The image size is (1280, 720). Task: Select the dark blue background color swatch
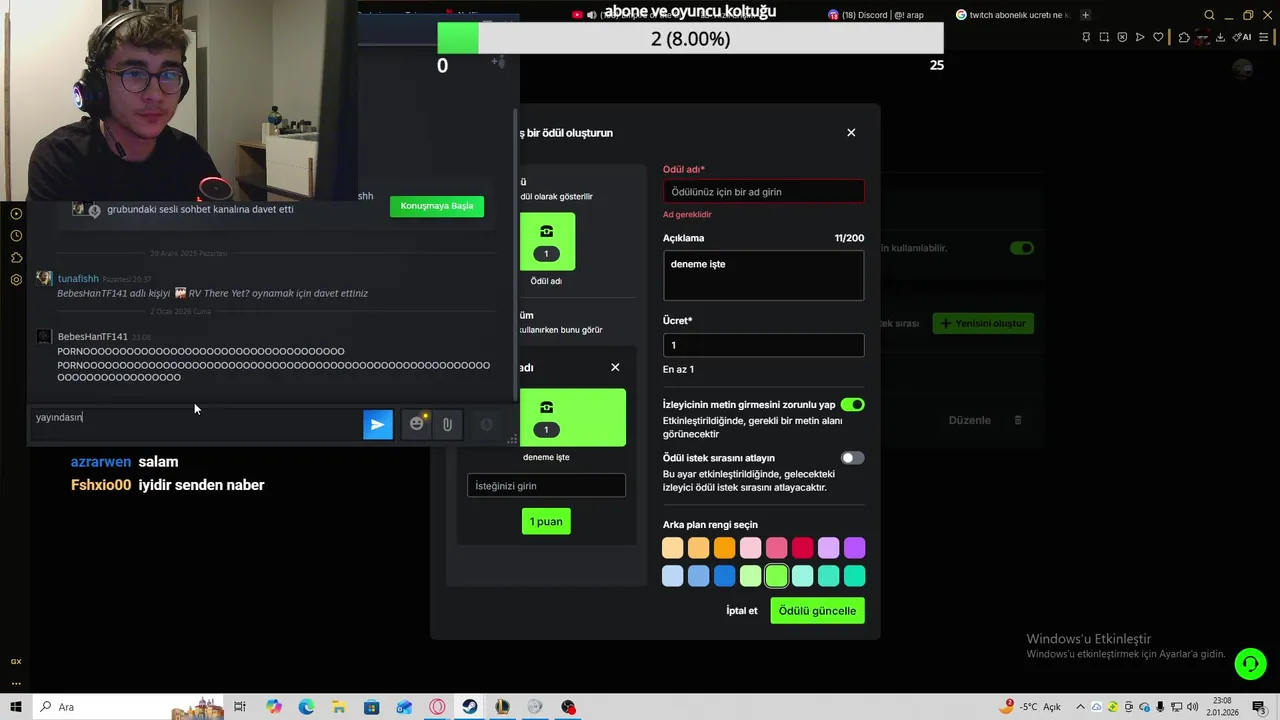725,576
